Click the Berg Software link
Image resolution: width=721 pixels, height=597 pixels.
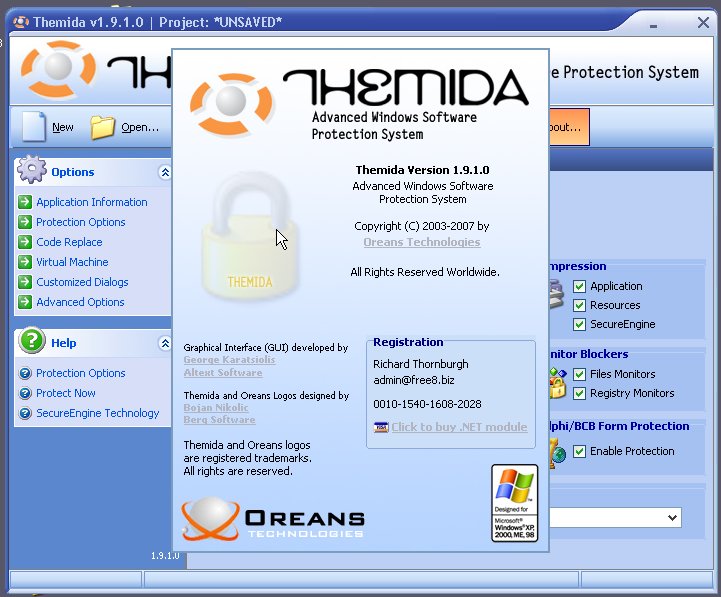click(x=219, y=420)
